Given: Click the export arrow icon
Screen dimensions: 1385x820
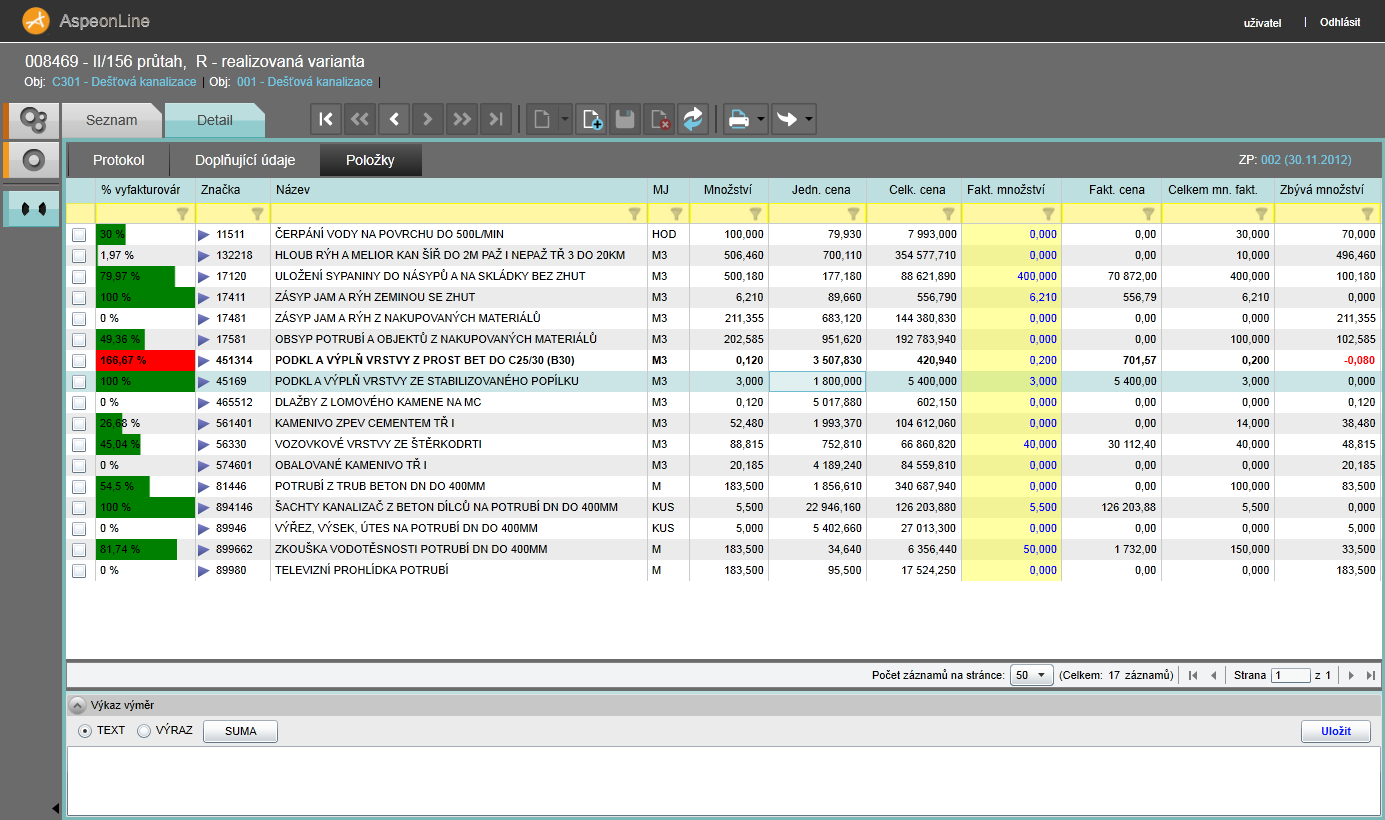Looking at the screenshot, I should (x=787, y=119).
